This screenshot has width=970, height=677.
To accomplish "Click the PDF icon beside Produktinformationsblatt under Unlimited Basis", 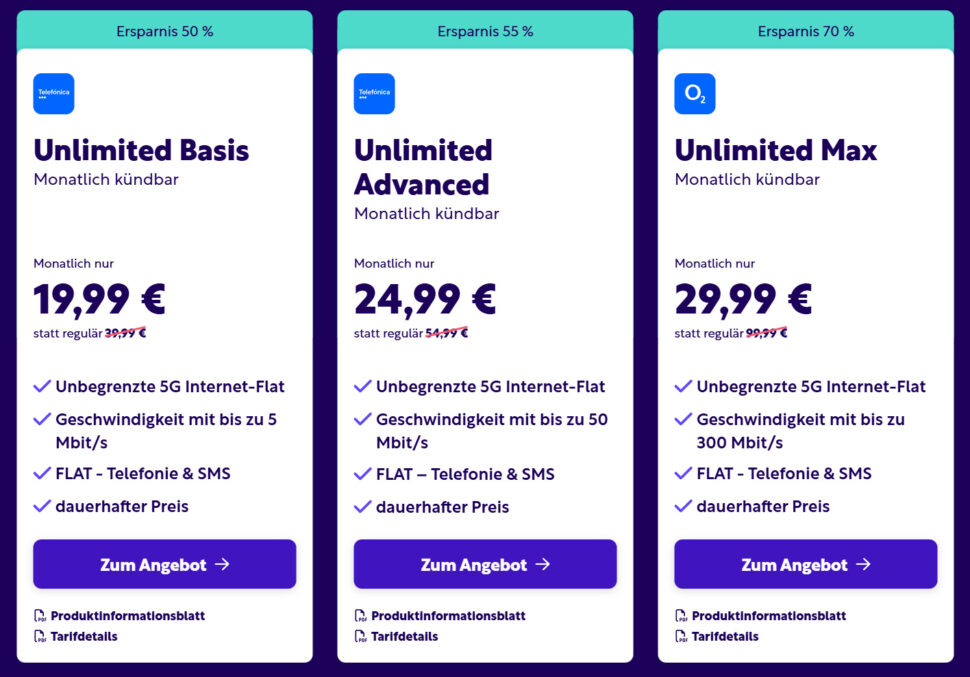I will 39,616.
